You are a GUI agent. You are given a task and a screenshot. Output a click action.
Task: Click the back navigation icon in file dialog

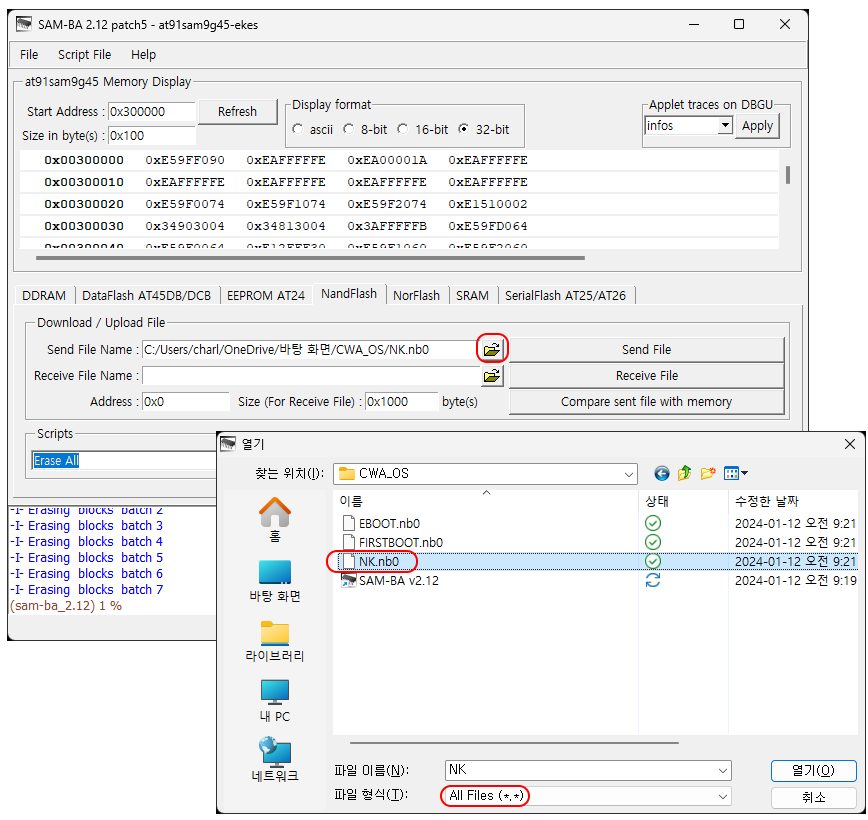662,473
